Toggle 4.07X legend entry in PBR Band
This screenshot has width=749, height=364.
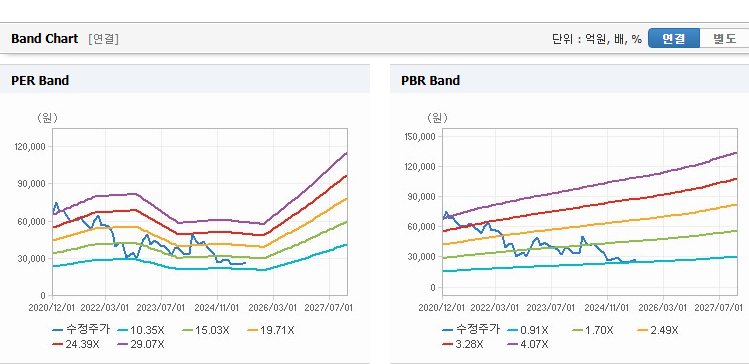[x=528, y=344]
